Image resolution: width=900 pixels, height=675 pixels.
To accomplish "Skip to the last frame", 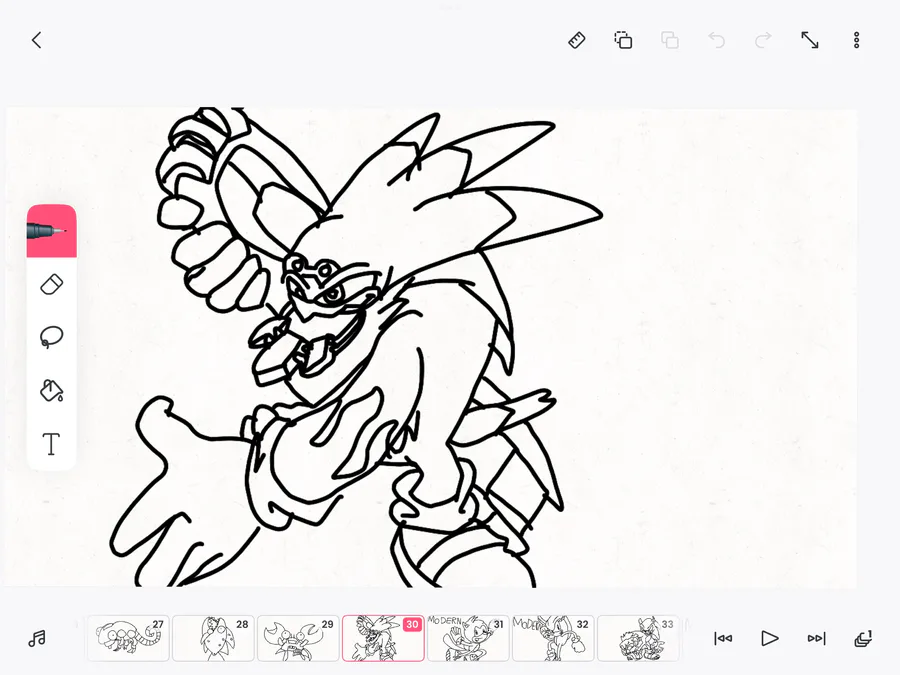I will pos(816,638).
